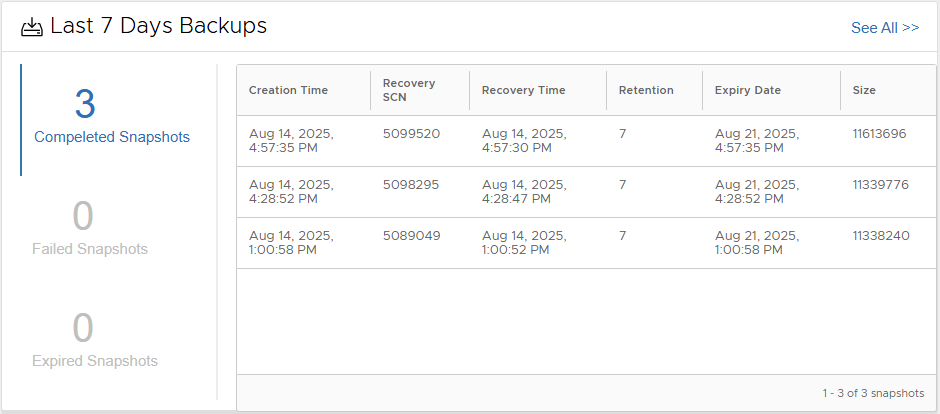Click the completed snapshots count 3
Viewport: 940px width, 414px height.
tap(85, 105)
